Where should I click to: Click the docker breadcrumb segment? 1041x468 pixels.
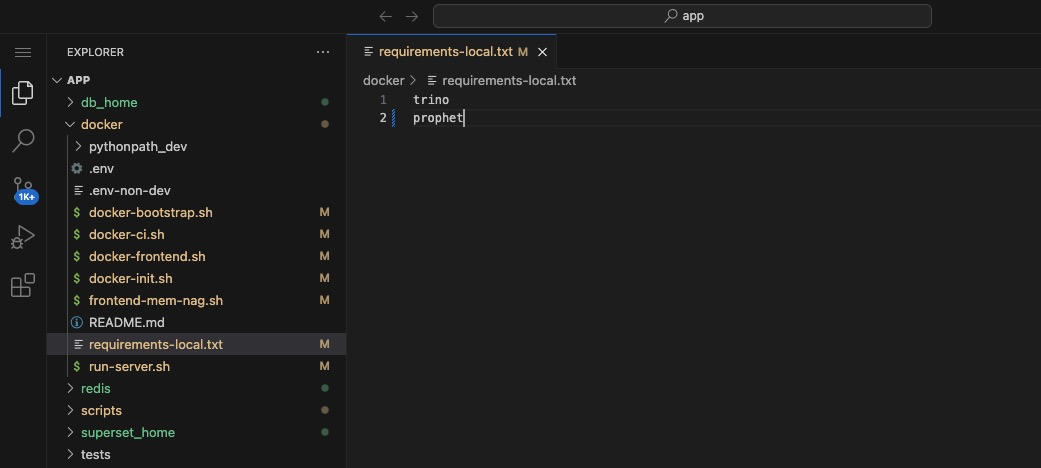pyautogui.click(x=384, y=81)
